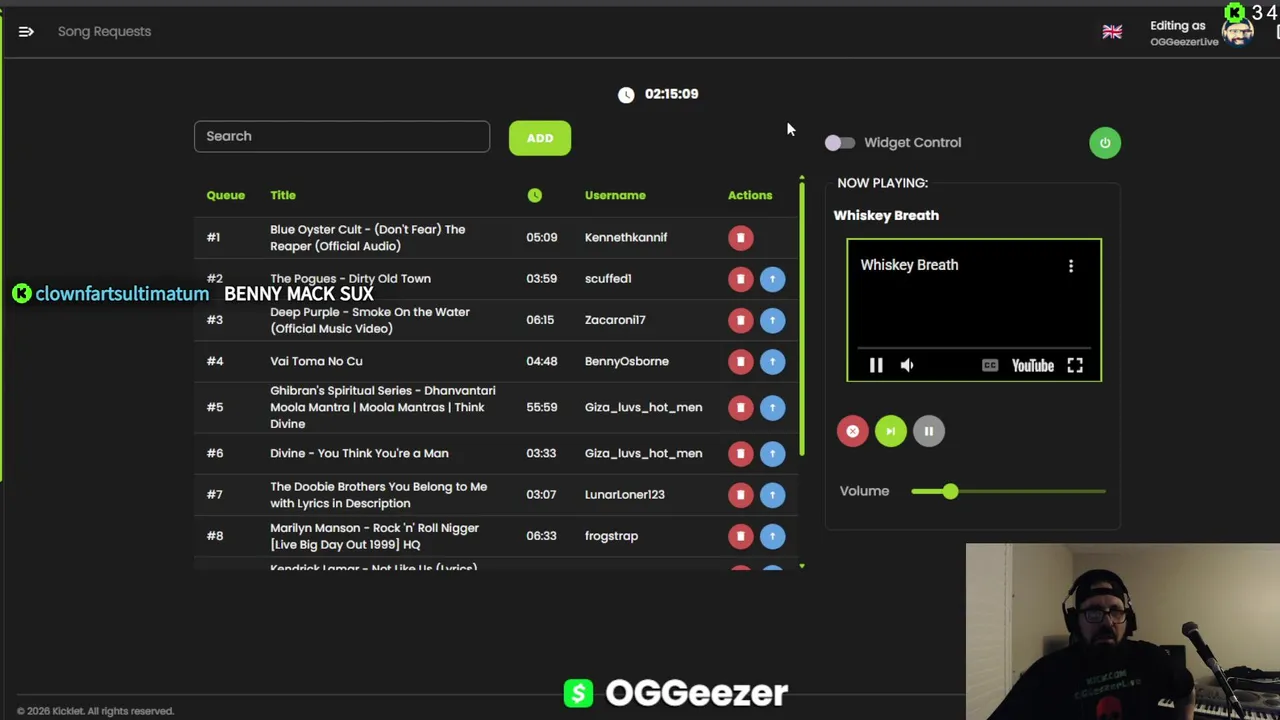Move Ghibran's Spiritual Series up the queue
This screenshot has width=1280, height=720.
(x=772, y=407)
